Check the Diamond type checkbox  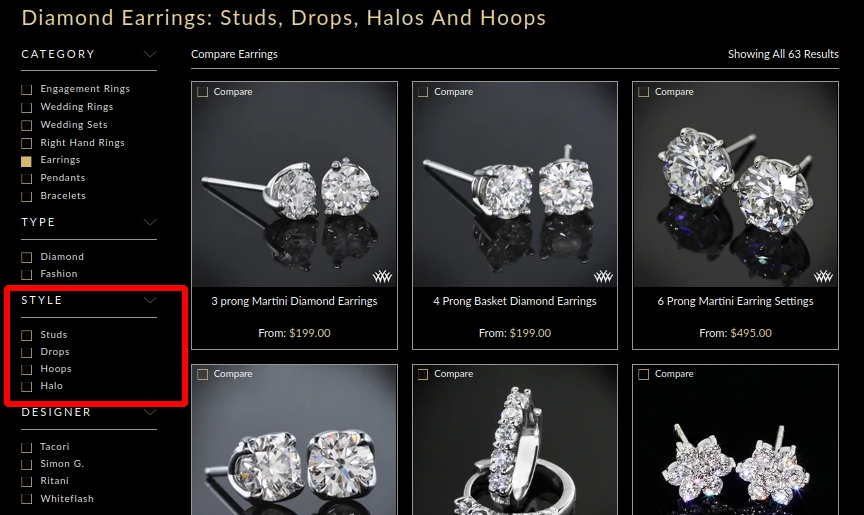pos(26,257)
